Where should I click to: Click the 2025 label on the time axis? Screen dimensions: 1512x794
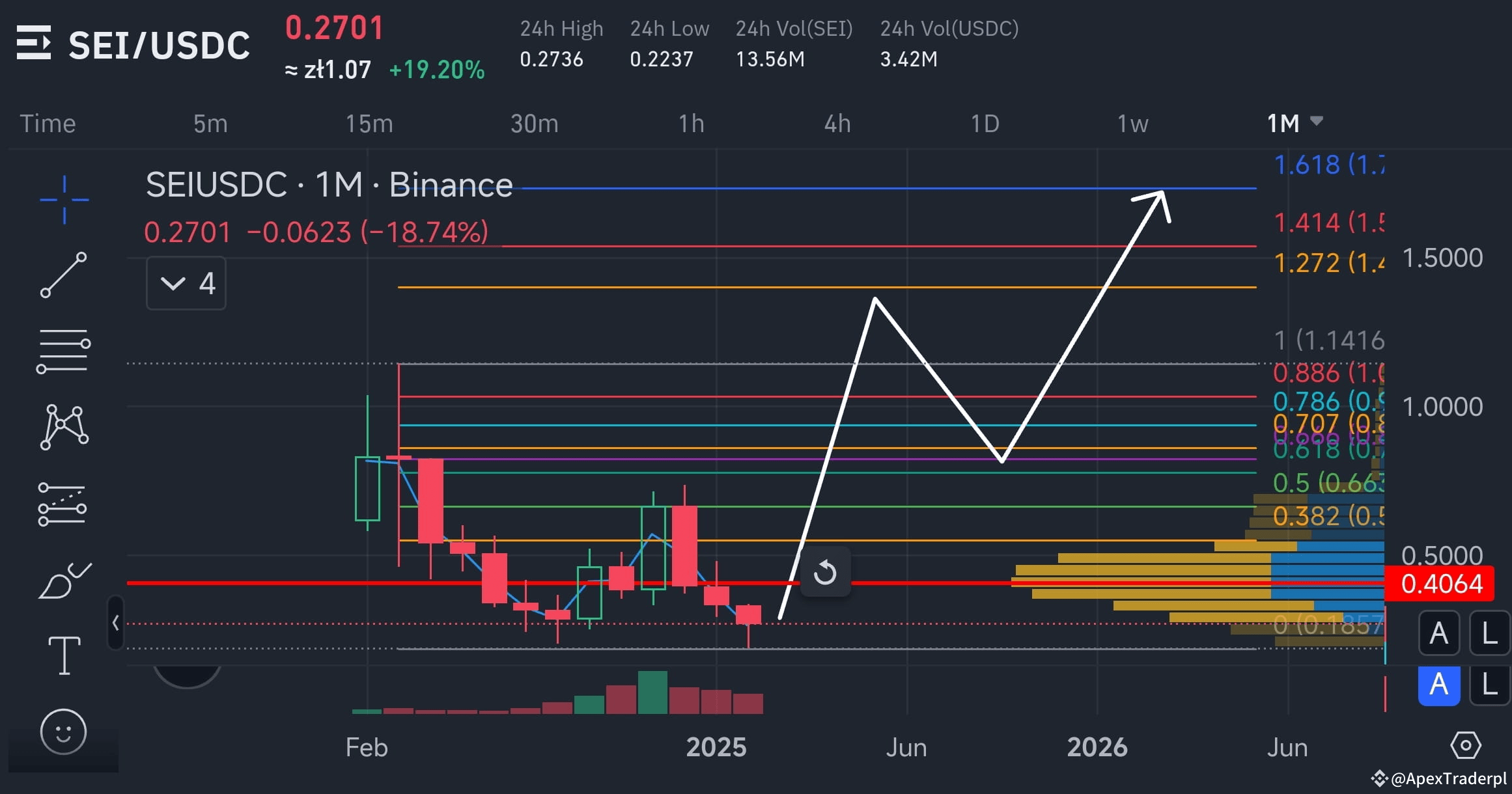(x=716, y=747)
